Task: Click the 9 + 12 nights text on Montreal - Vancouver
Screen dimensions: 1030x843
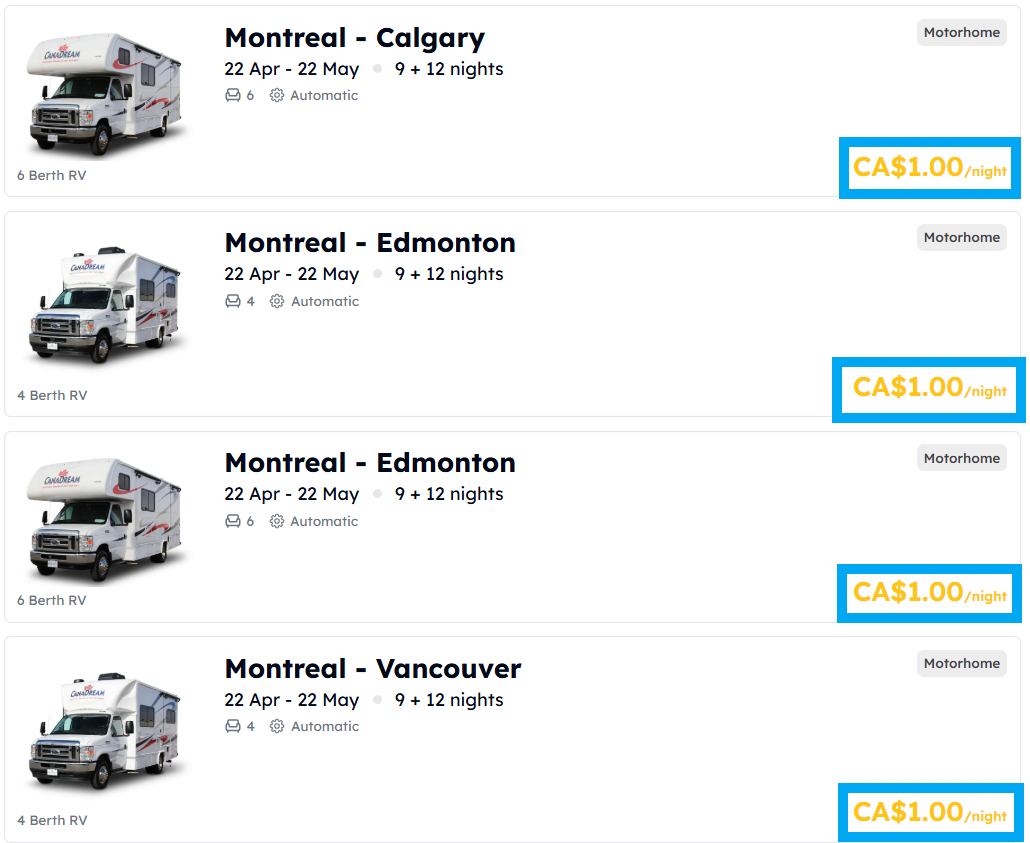Action: click(448, 699)
